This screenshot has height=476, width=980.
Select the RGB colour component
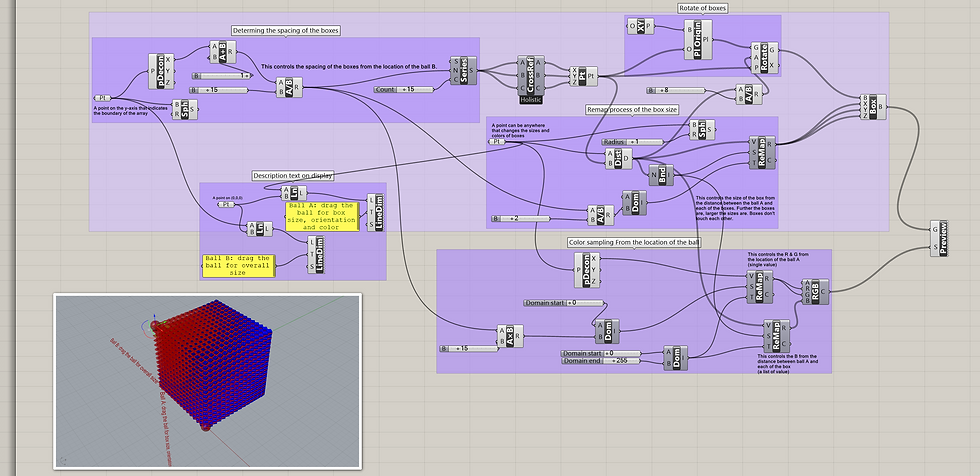click(x=815, y=292)
